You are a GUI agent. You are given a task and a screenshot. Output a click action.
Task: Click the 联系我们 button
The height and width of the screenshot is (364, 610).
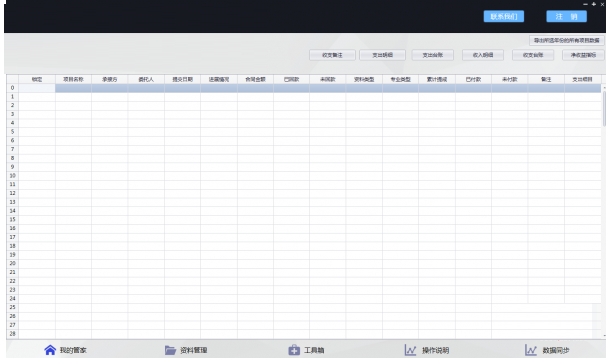(x=504, y=16)
